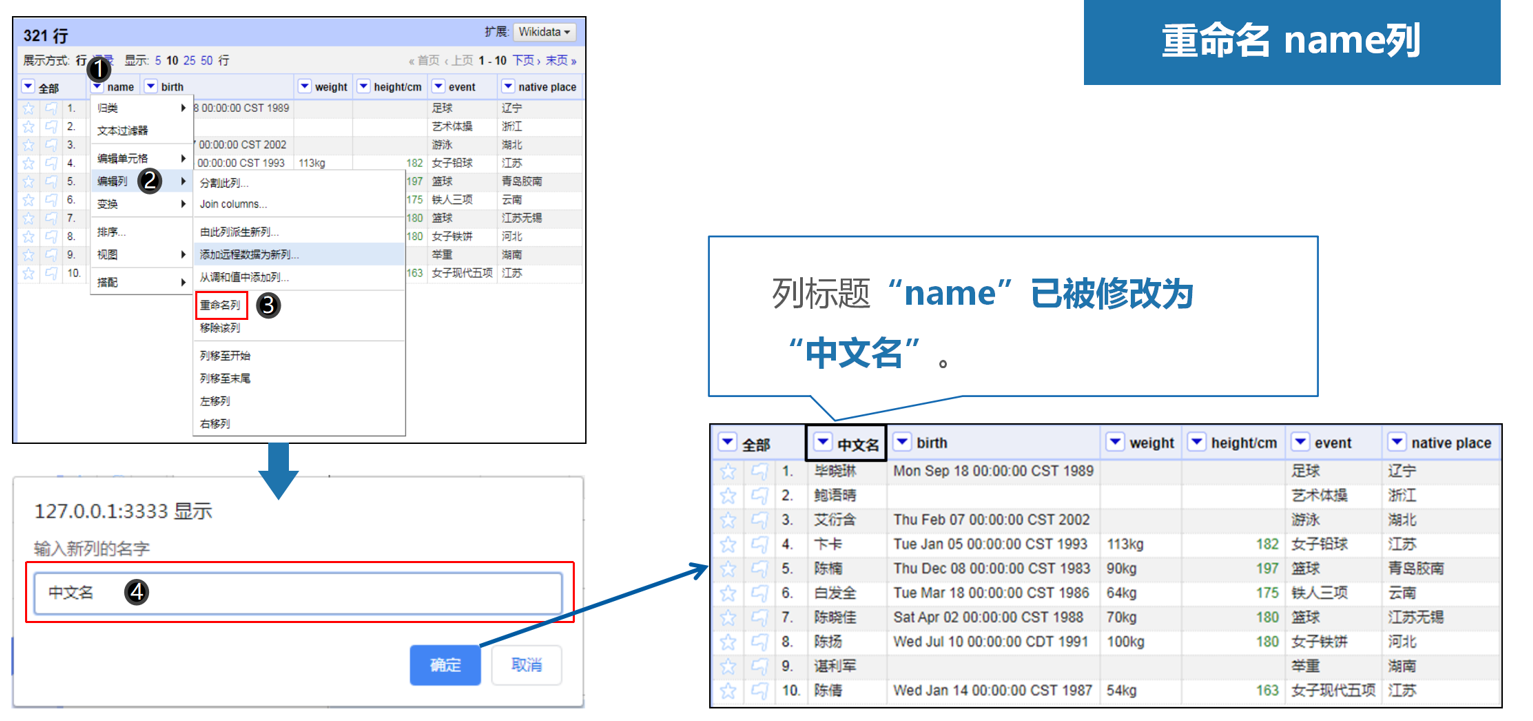
Task: Choose 添加远程数据为新列... entry
Action: [x=299, y=255]
